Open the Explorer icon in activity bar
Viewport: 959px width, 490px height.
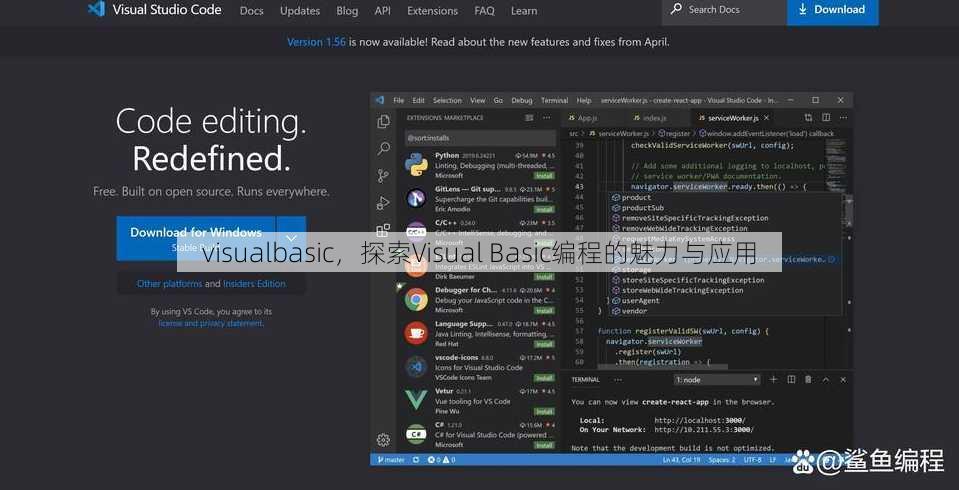383,122
